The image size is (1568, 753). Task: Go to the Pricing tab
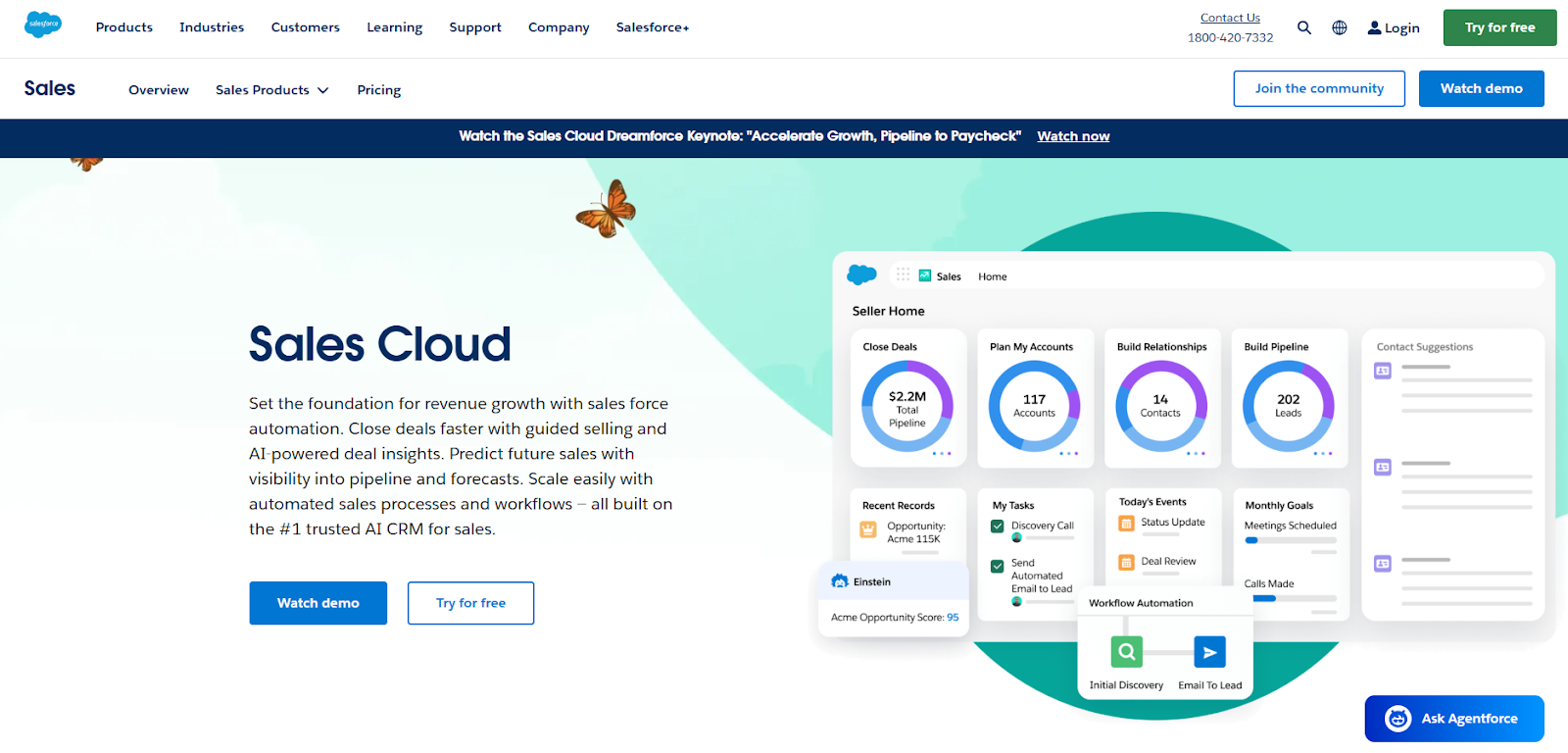click(x=379, y=89)
